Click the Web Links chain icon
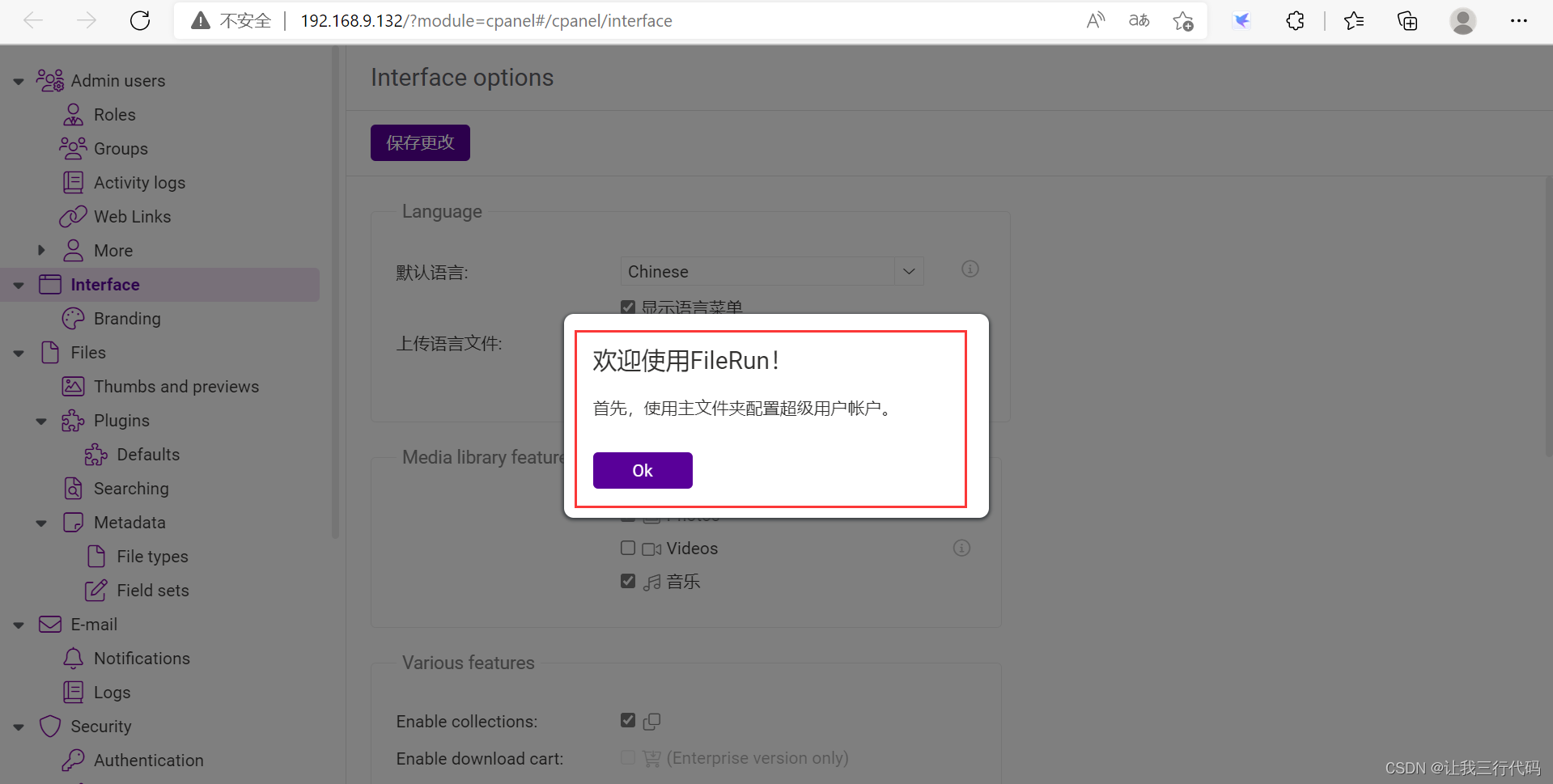Viewport: 1553px width, 784px height. click(x=73, y=216)
